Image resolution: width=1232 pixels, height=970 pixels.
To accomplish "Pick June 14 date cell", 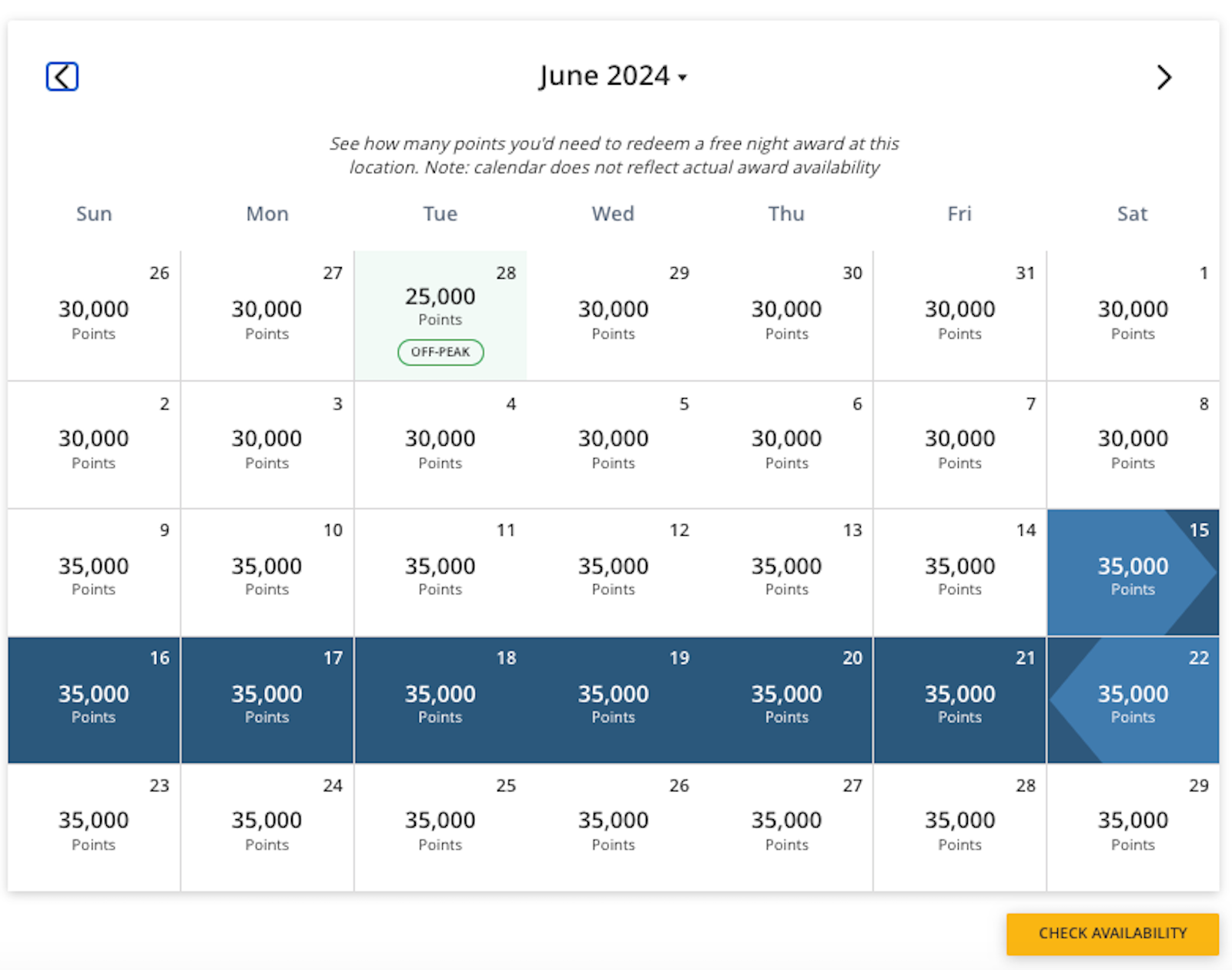I will point(960,572).
